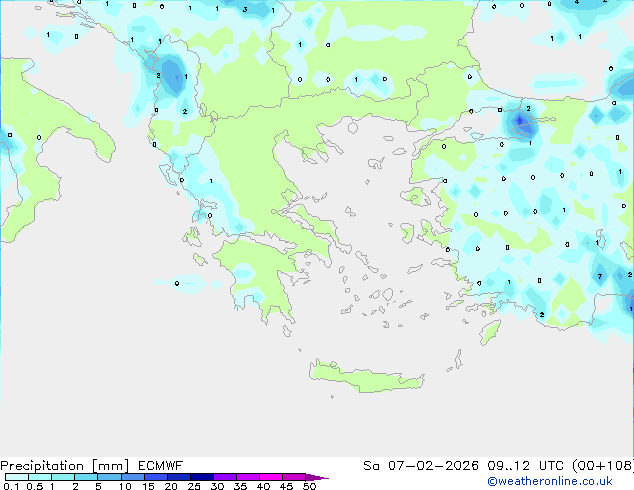The image size is (634, 490).
Task: Click the legend arrow above 50 mm
Action: (317, 477)
